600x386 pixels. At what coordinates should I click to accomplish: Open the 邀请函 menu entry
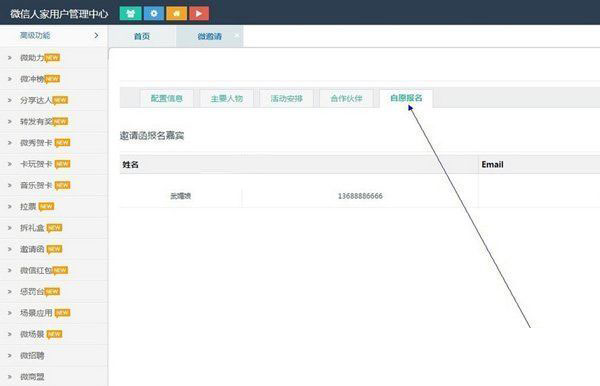[54, 249]
